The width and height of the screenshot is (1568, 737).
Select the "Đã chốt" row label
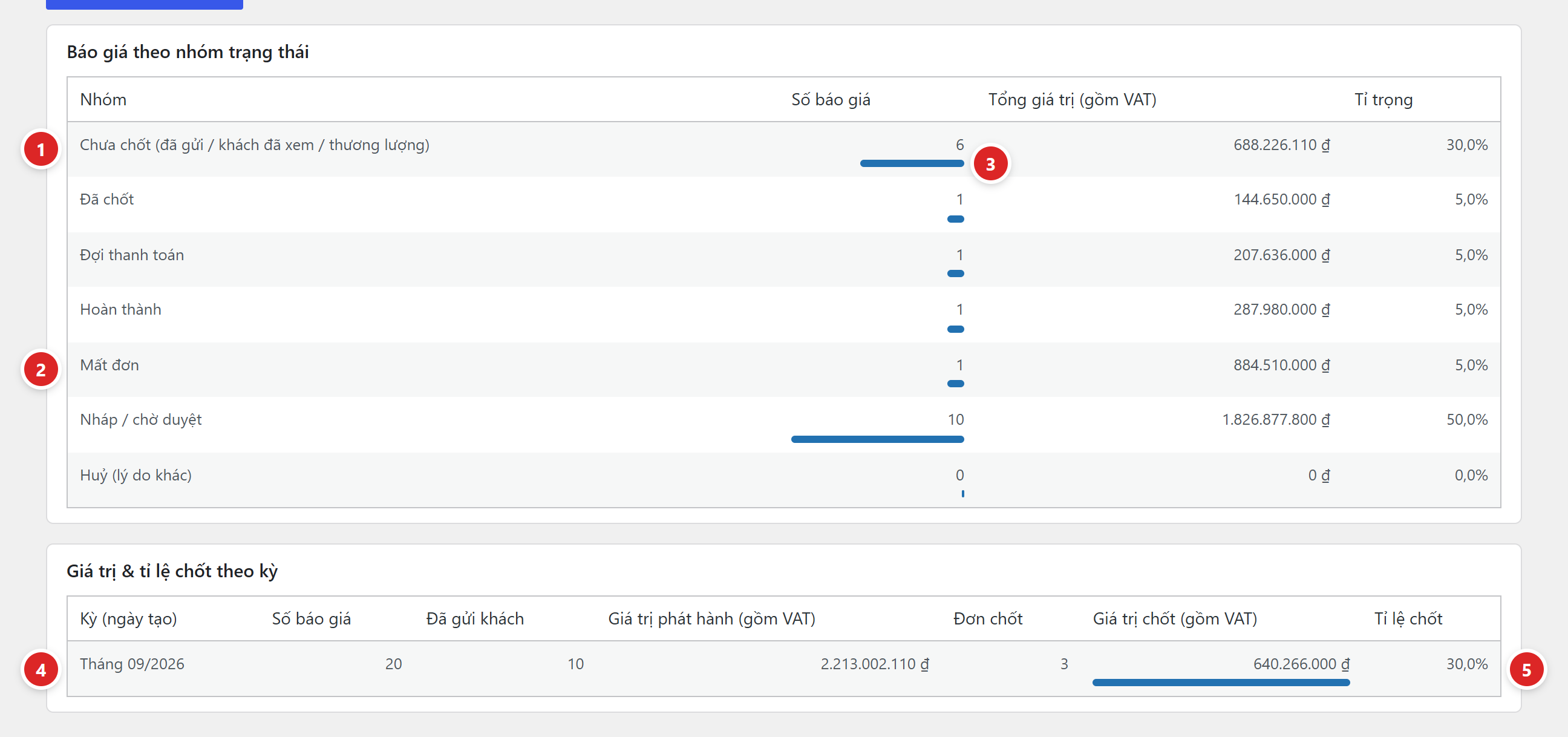pyautogui.click(x=106, y=199)
